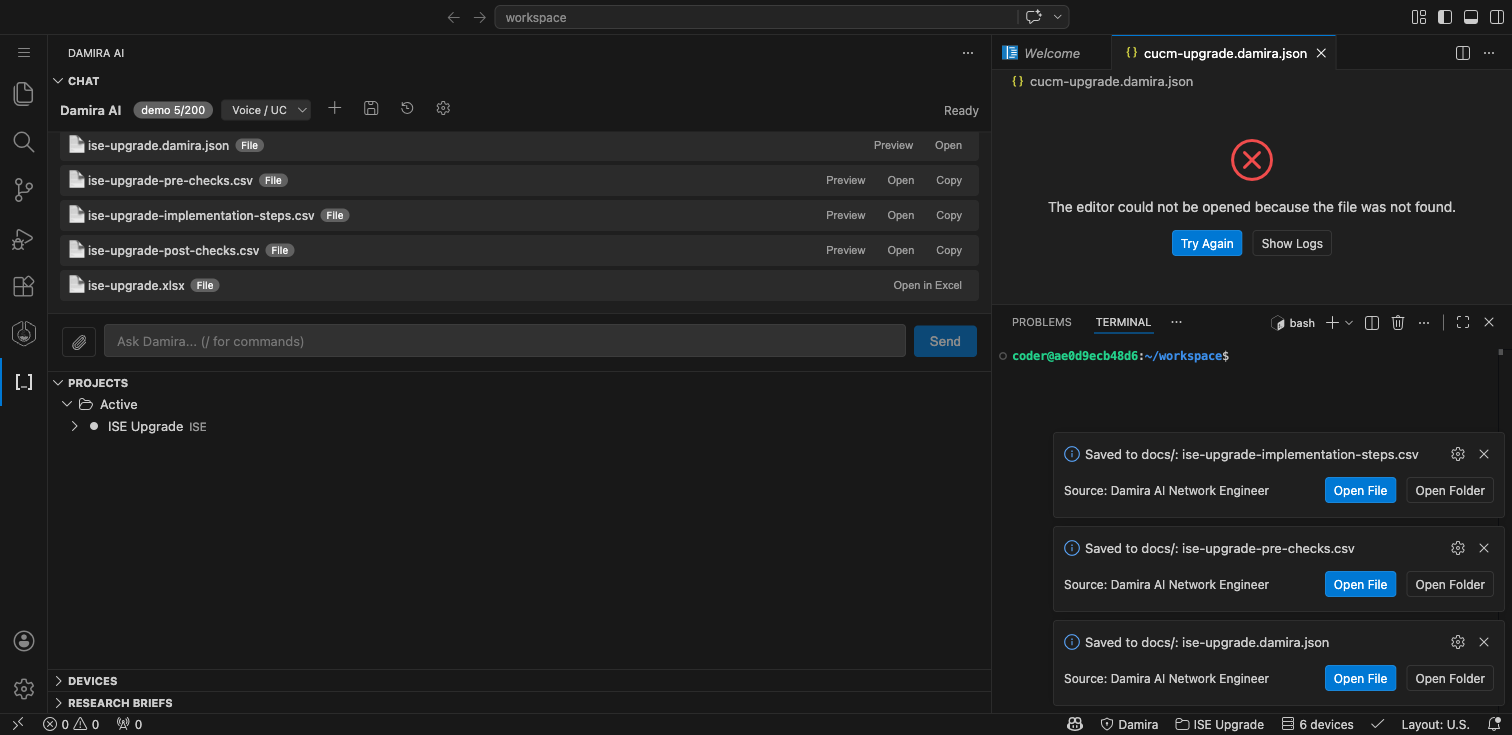
Task: Click Open in Excel for ise-upgrade.xlsx
Action: pyautogui.click(x=927, y=285)
